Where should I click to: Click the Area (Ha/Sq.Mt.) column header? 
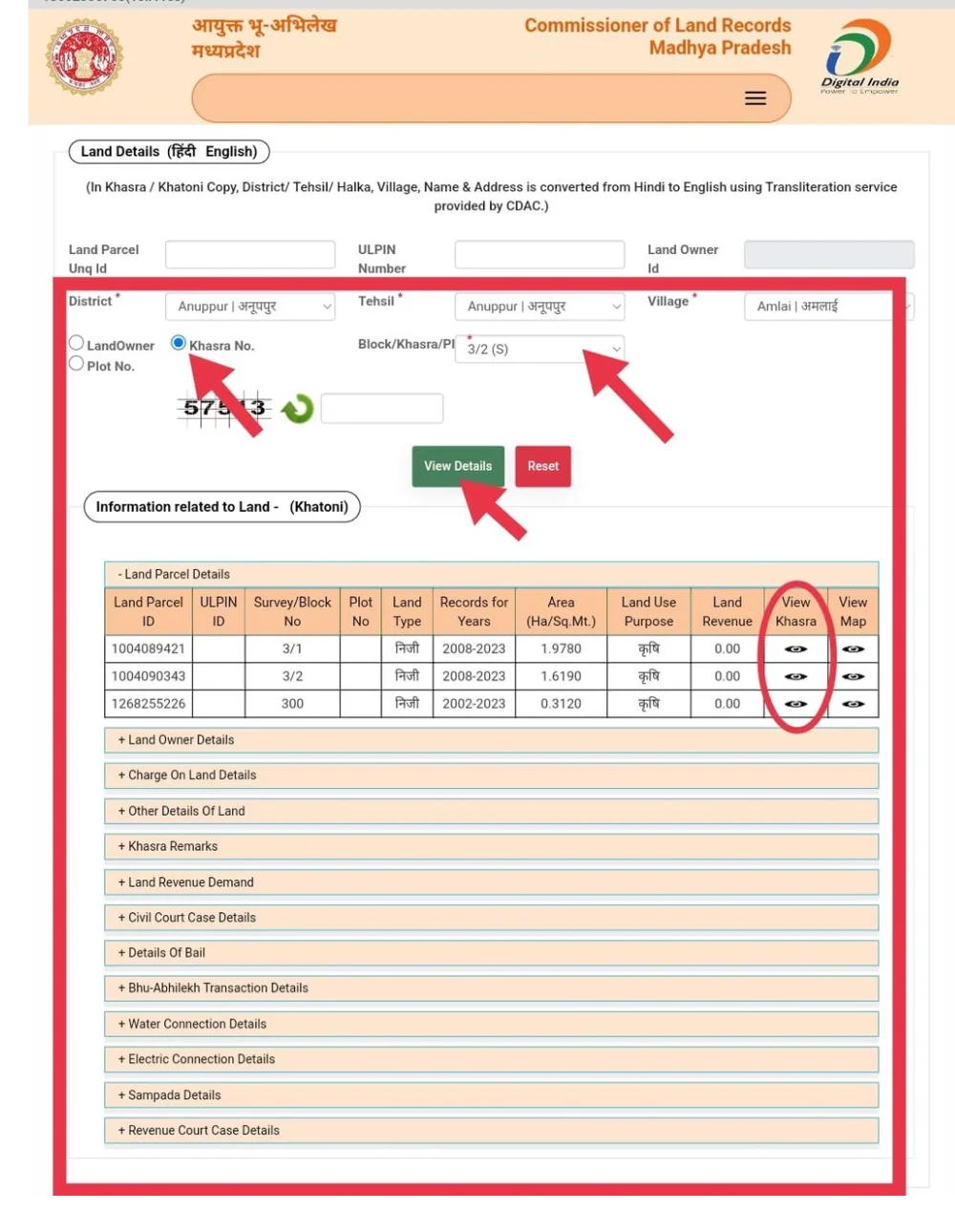point(561,611)
